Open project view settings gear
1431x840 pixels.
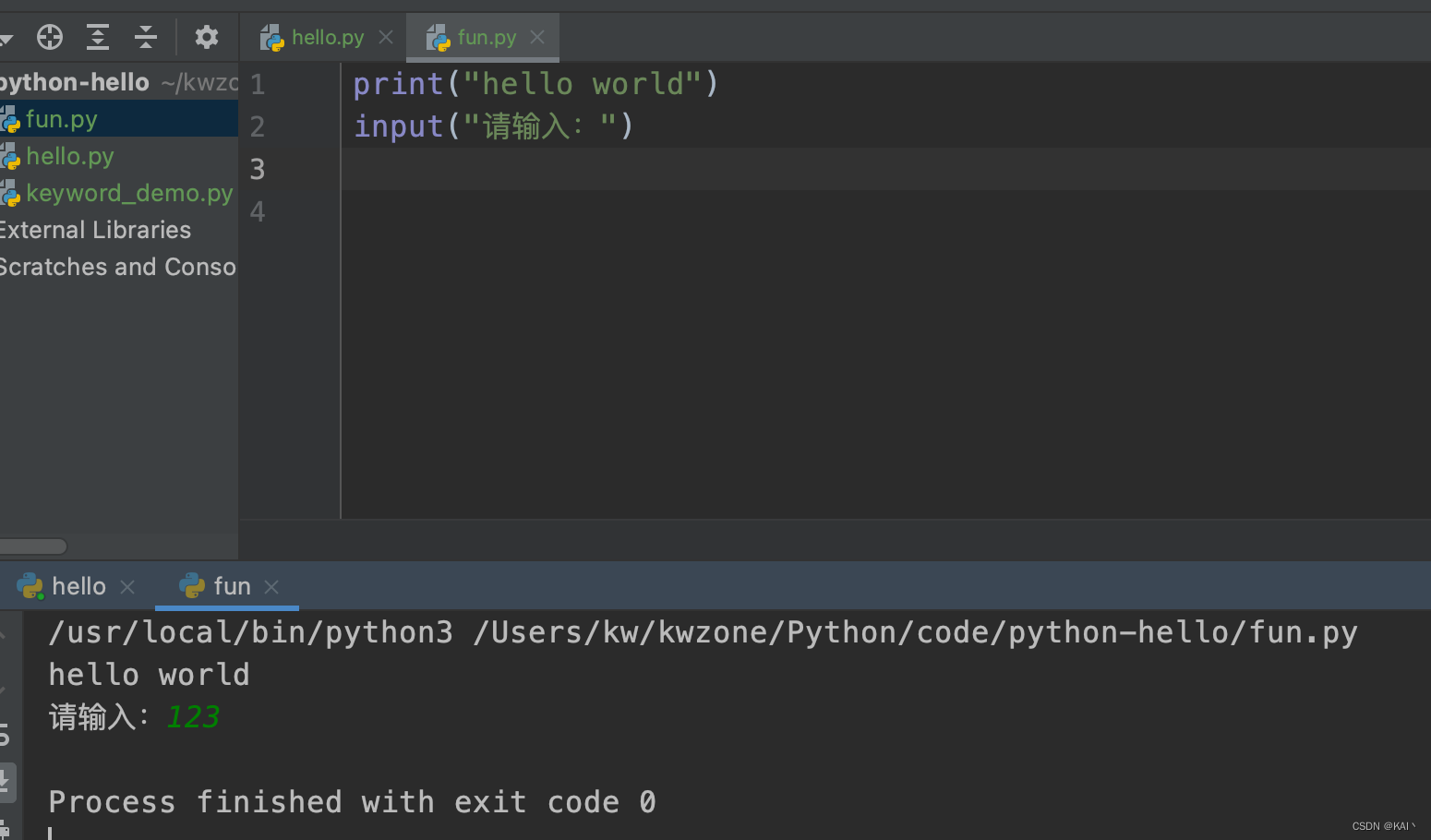coord(207,37)
